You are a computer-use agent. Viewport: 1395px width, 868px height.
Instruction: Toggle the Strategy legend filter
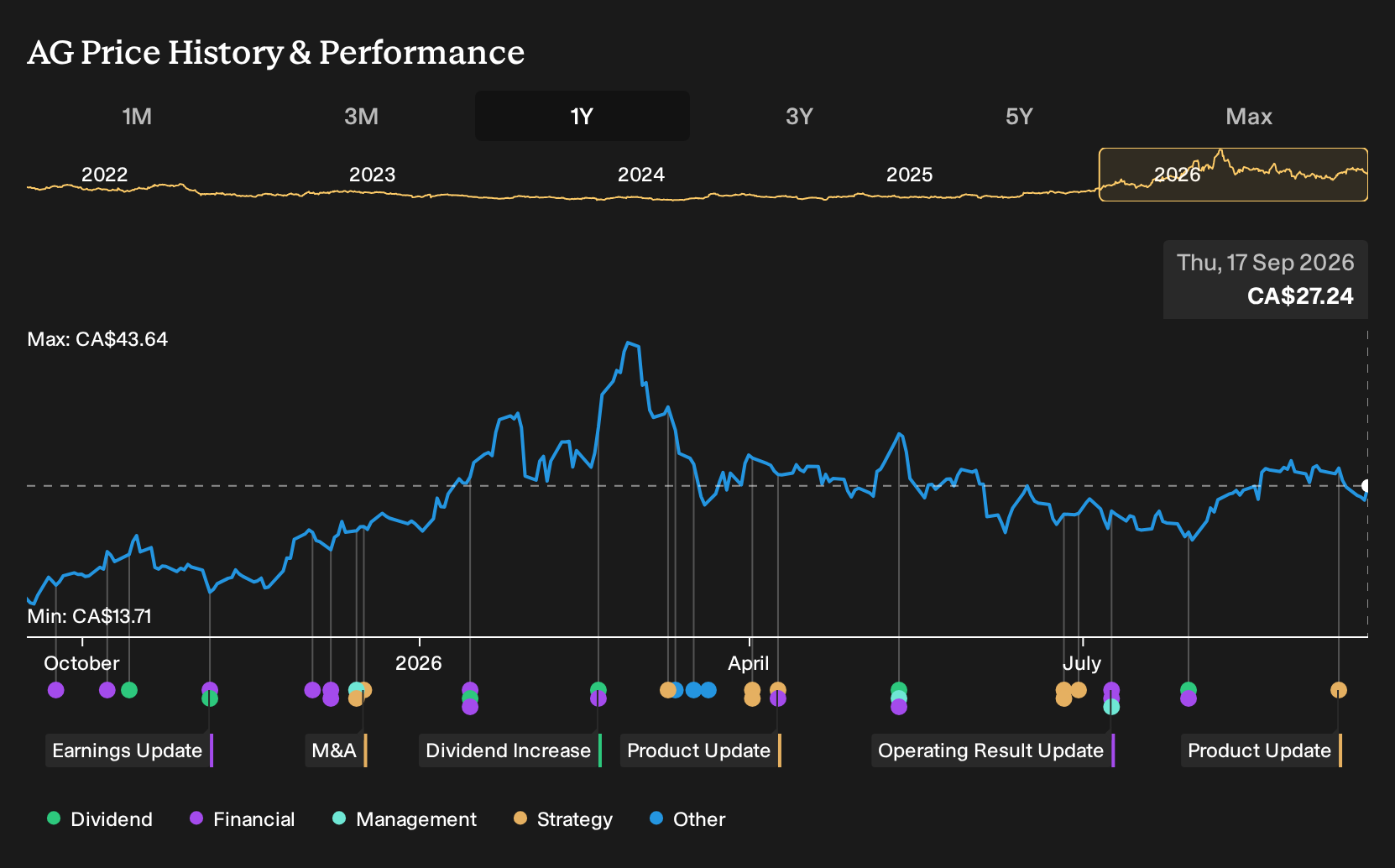tap(563, 819)
